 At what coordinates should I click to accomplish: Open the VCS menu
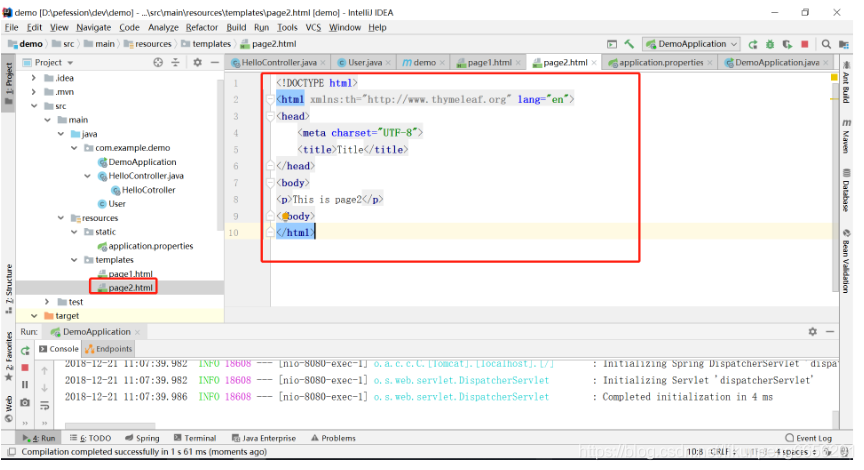(313, 28)
